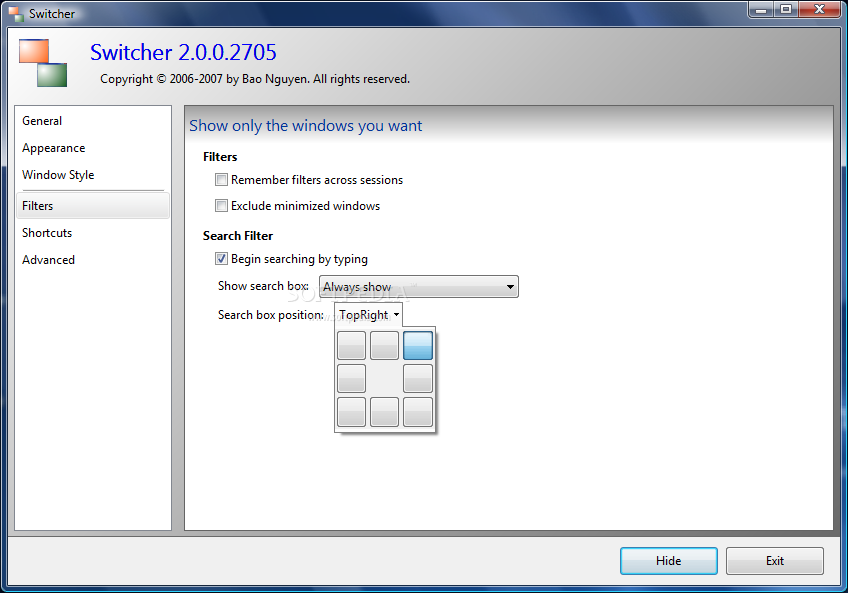The height and width of the screenshot is (593, 848).
Task: Select the bottom-center position button in grid
Action: coord(385,412)
